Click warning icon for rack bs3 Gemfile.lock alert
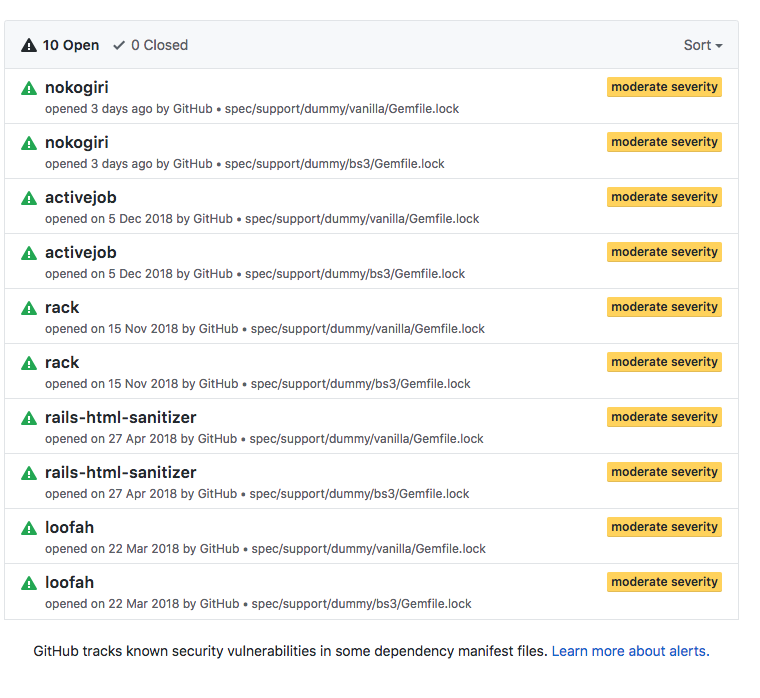 [x=29, y=363]
